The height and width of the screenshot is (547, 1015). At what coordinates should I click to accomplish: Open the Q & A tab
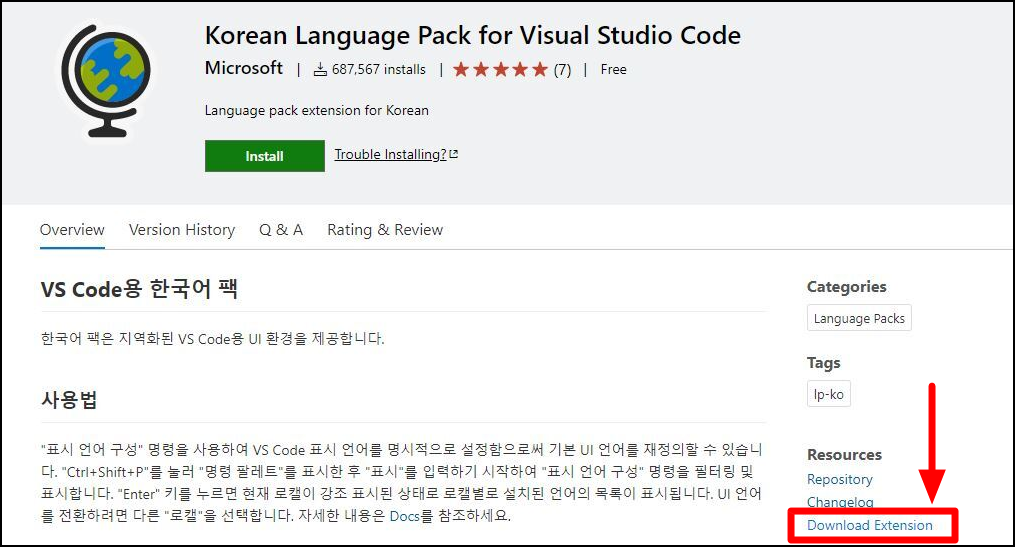(x=281, y=230)
